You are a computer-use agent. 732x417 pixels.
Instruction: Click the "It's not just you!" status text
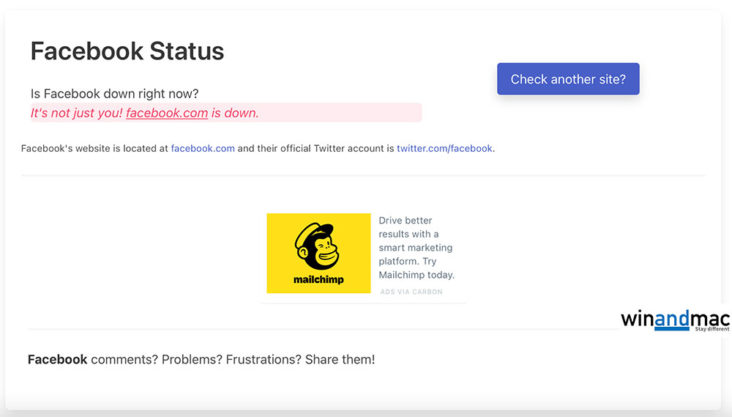(76, 113)
